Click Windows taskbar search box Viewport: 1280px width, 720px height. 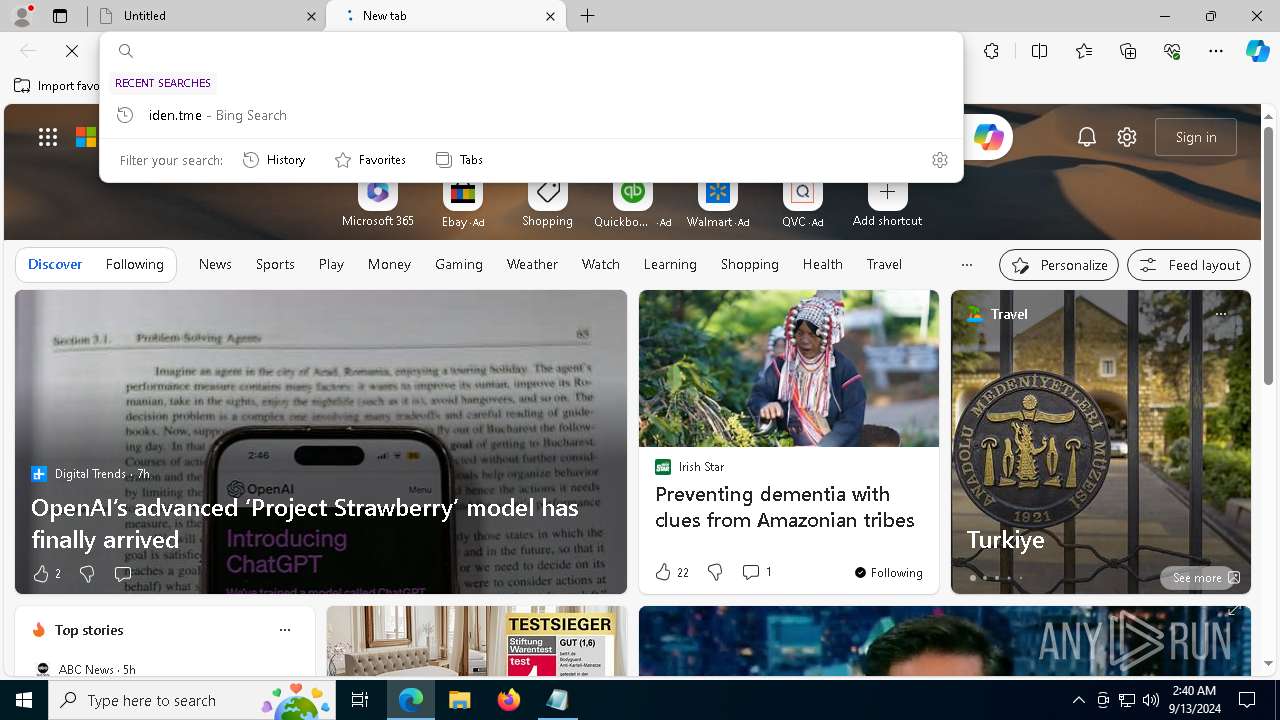tap(192, 700)
